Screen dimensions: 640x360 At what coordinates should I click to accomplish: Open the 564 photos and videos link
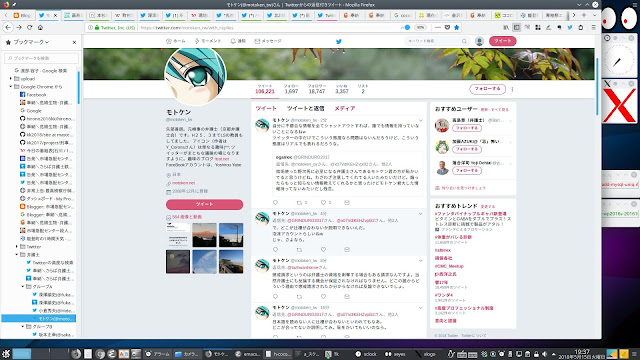coord(187,217)
